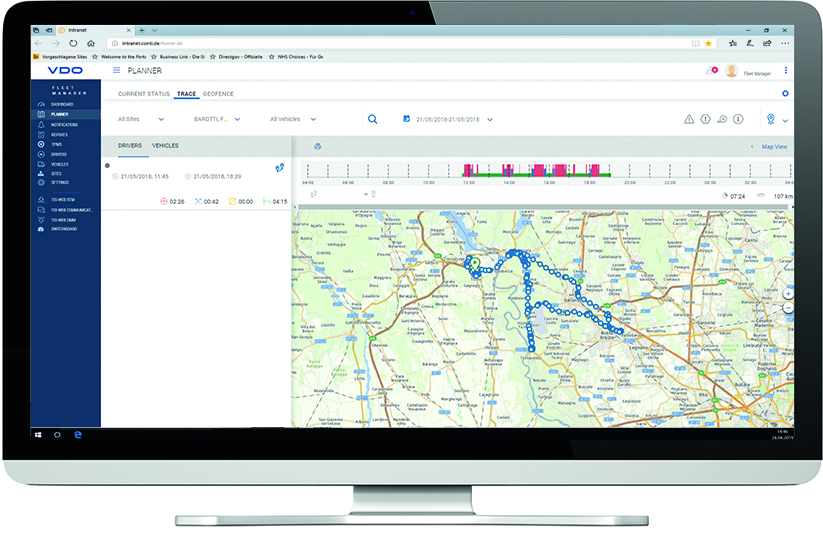Open the Welcome to the Portal bookmark
823x534 pixels.
[119, 57]
